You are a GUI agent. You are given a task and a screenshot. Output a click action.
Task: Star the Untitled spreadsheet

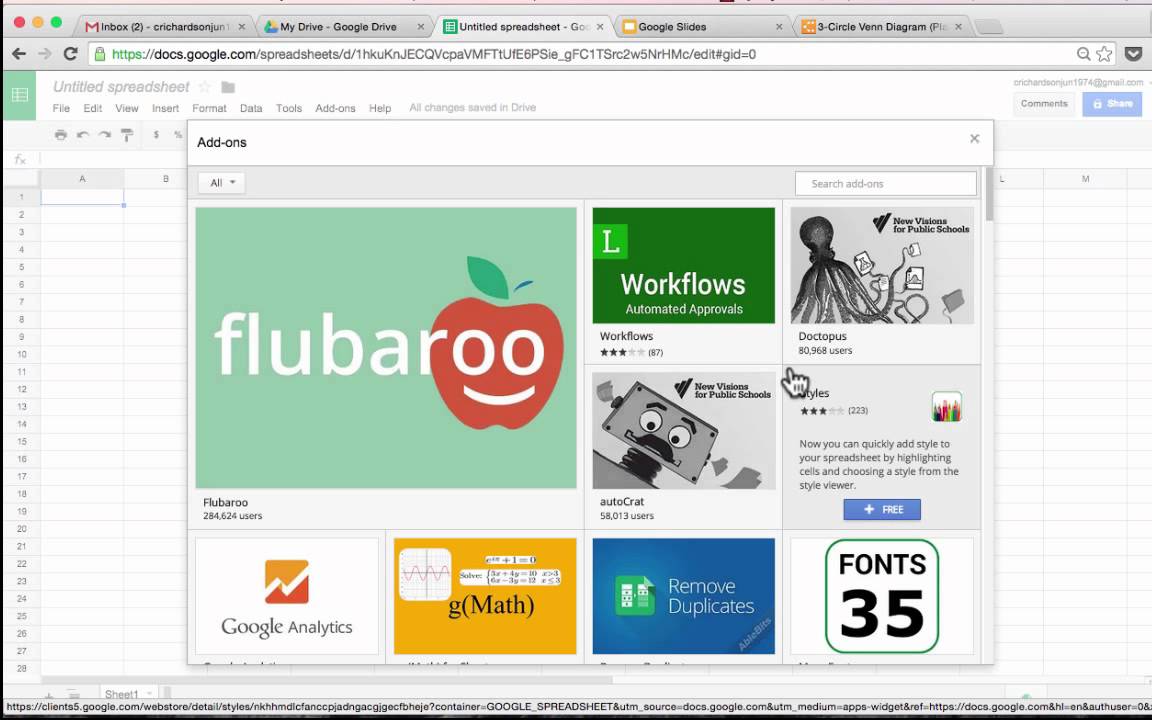[205, 87]
